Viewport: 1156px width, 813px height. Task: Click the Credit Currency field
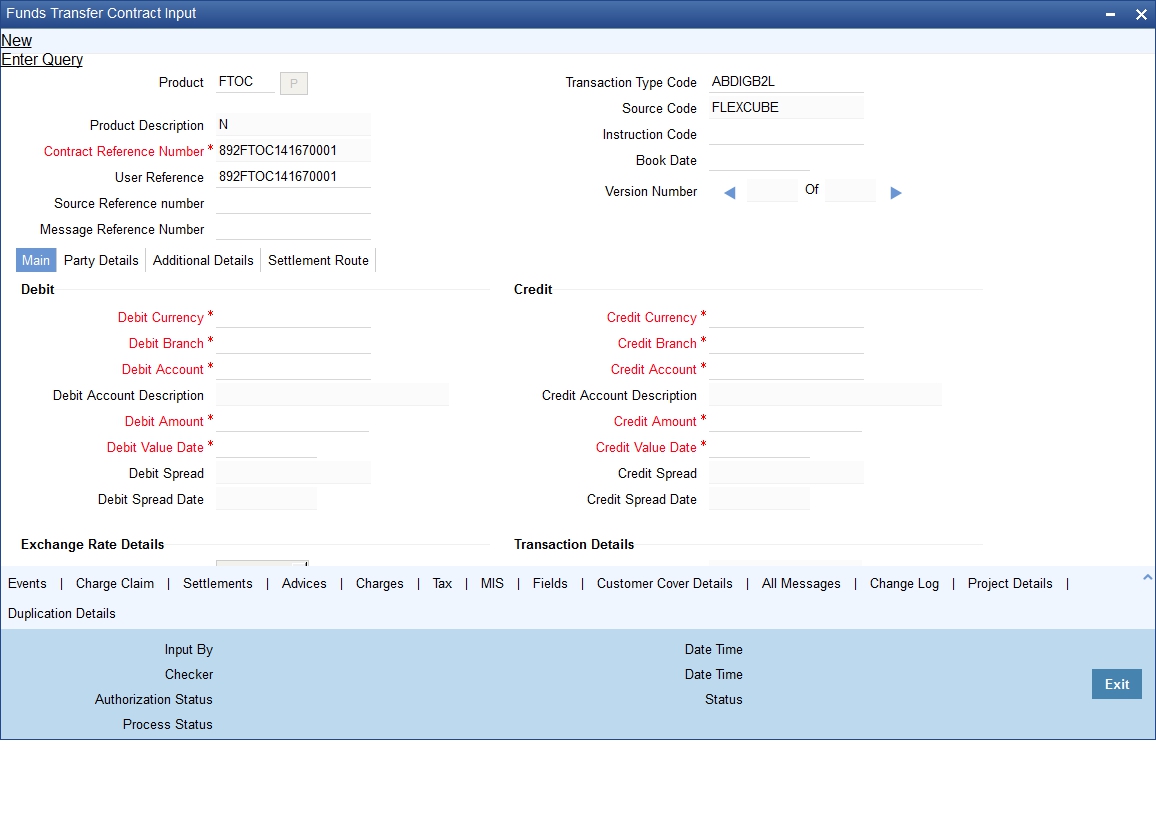[x=786, y=317]
